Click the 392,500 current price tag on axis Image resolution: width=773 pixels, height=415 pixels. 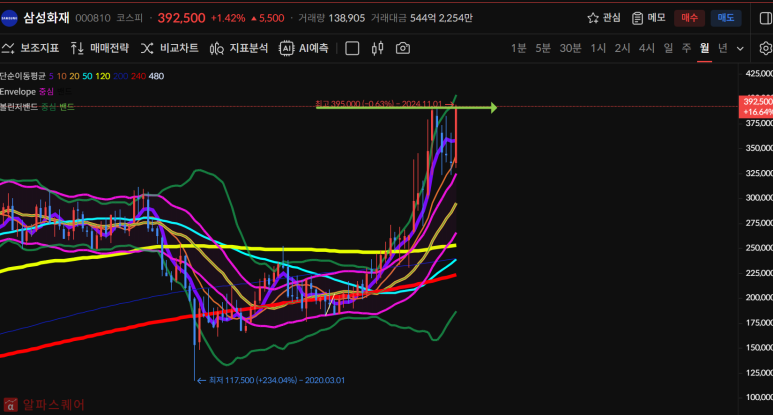point(756,107)
